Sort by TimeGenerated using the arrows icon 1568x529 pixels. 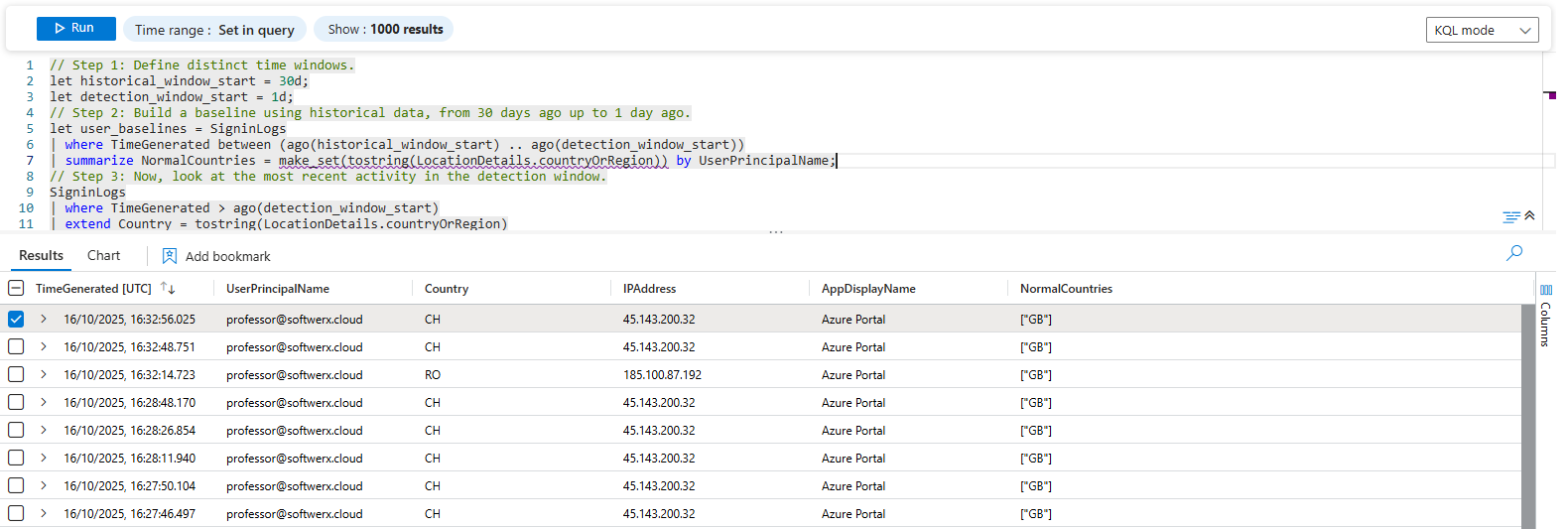(x=168, y=289)
